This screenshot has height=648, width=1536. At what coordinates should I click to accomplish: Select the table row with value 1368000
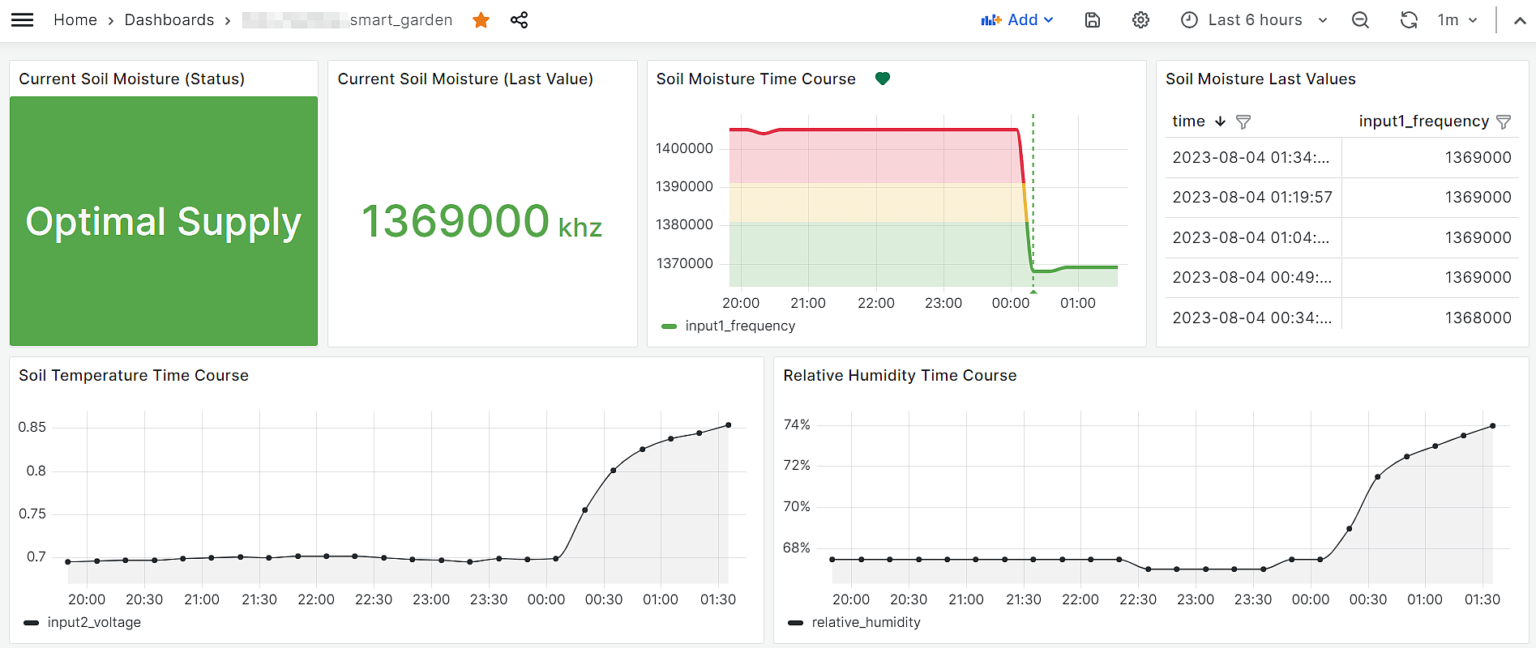(1342, 316)
